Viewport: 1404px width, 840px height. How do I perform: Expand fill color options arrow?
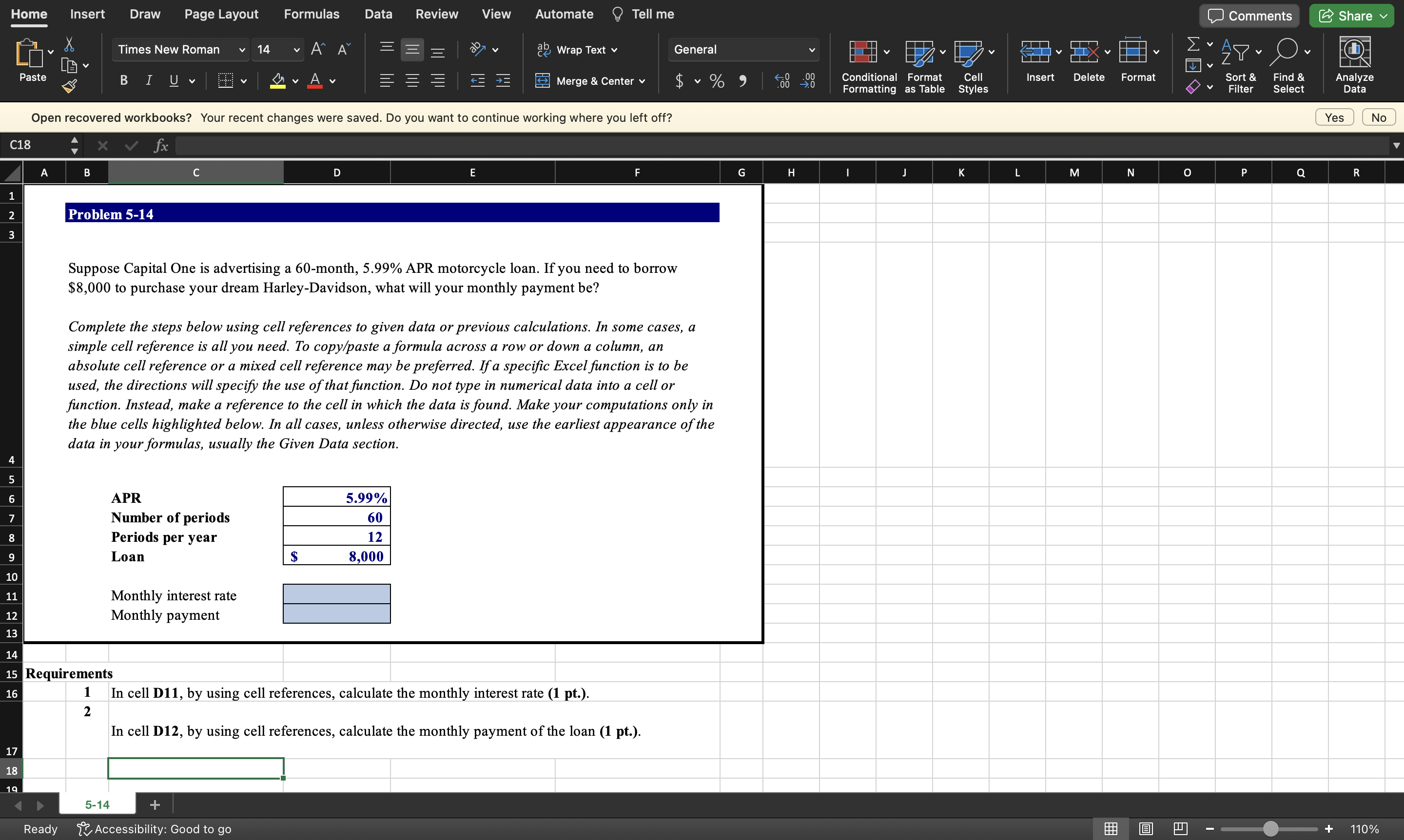coord(295,81)
